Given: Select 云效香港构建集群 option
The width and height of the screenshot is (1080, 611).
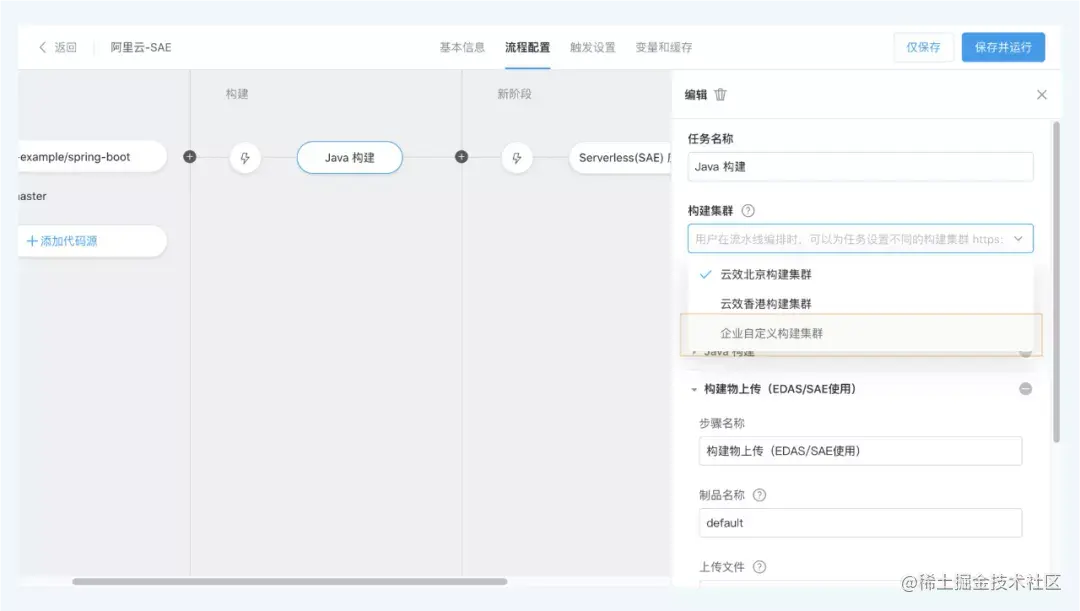Looking at the screenshot, I should click(x=860, y=304).
